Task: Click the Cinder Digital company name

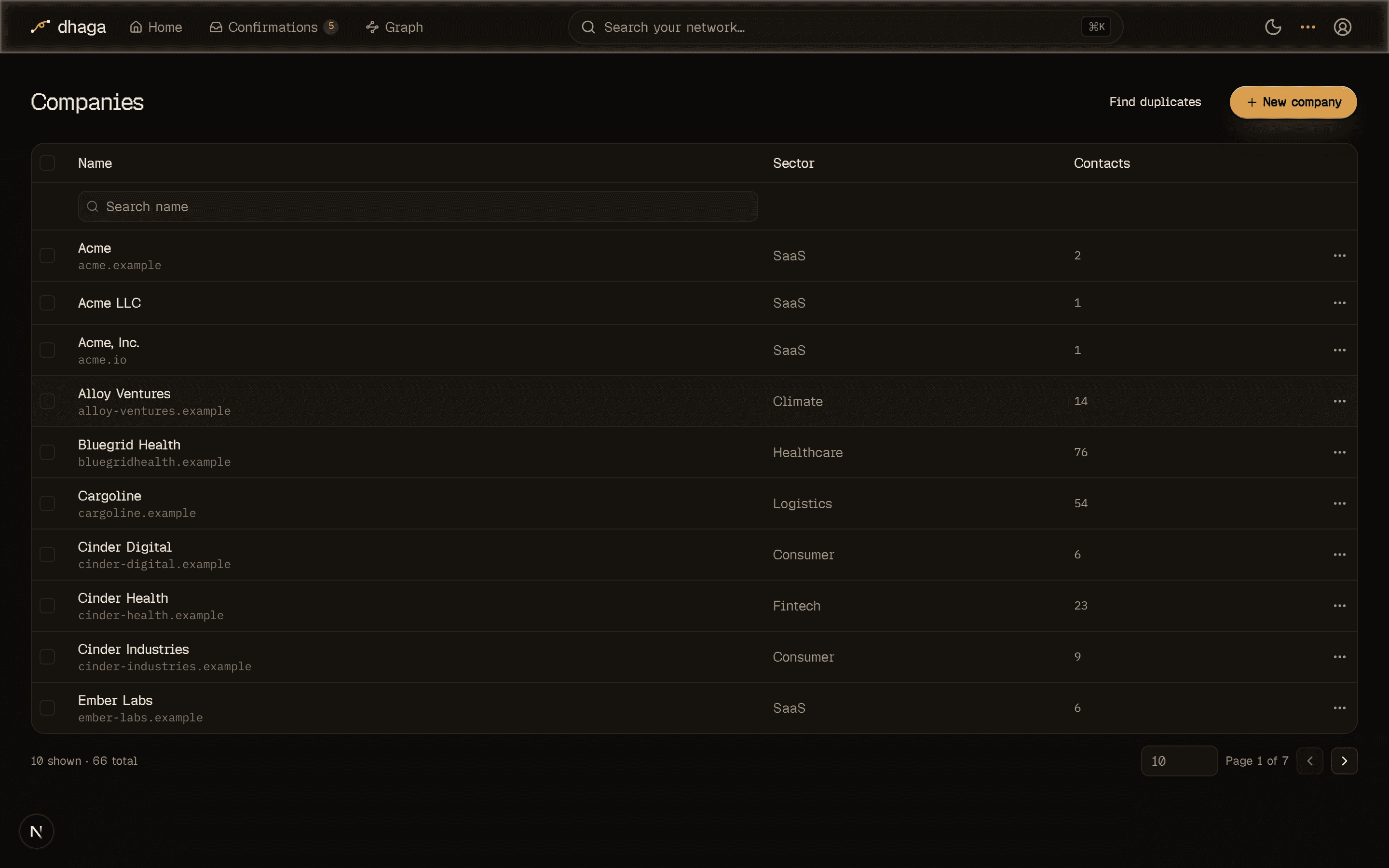Action: pos(124,547)
